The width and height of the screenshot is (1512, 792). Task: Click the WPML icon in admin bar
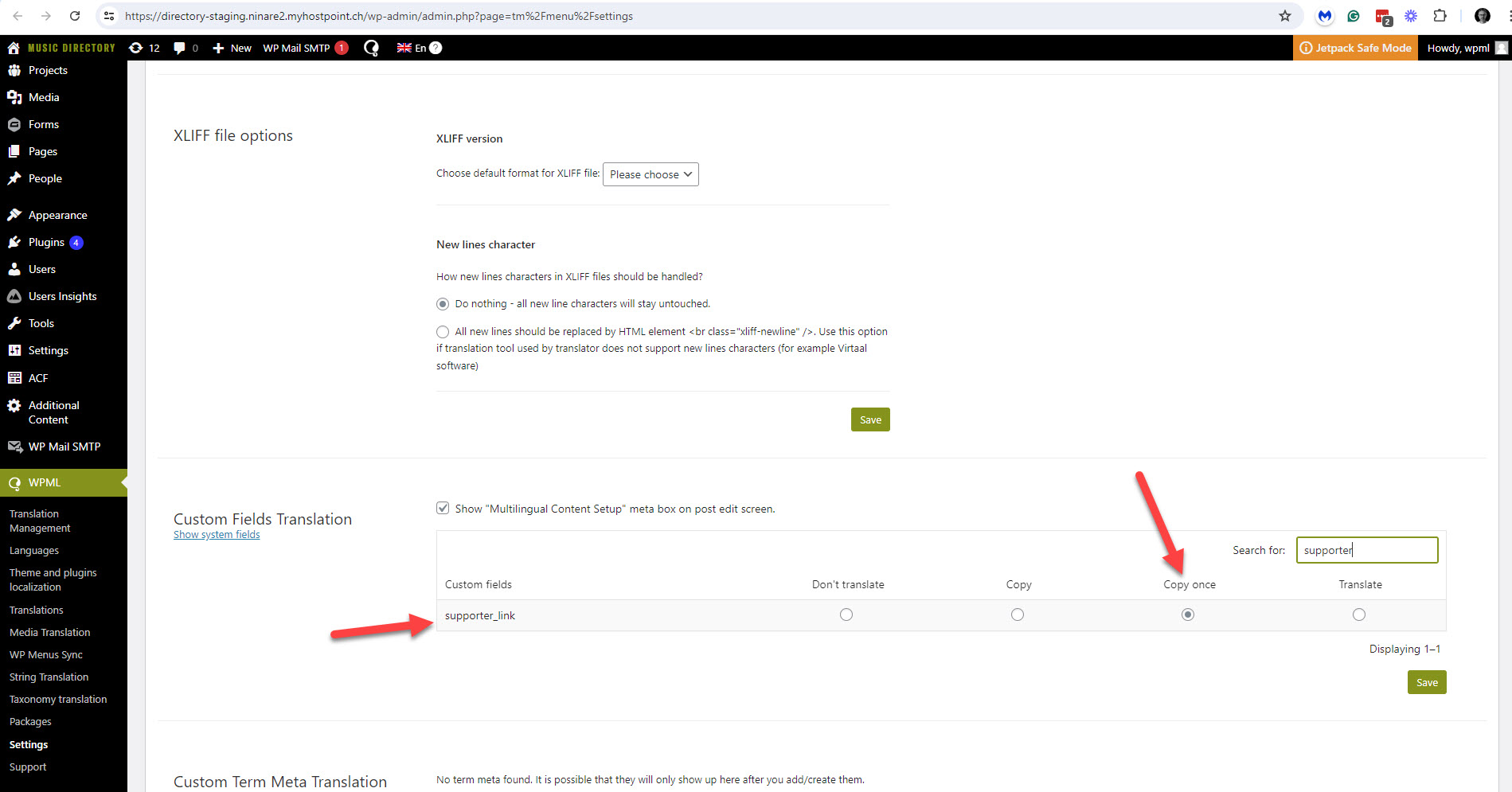(x=371, y=48)
